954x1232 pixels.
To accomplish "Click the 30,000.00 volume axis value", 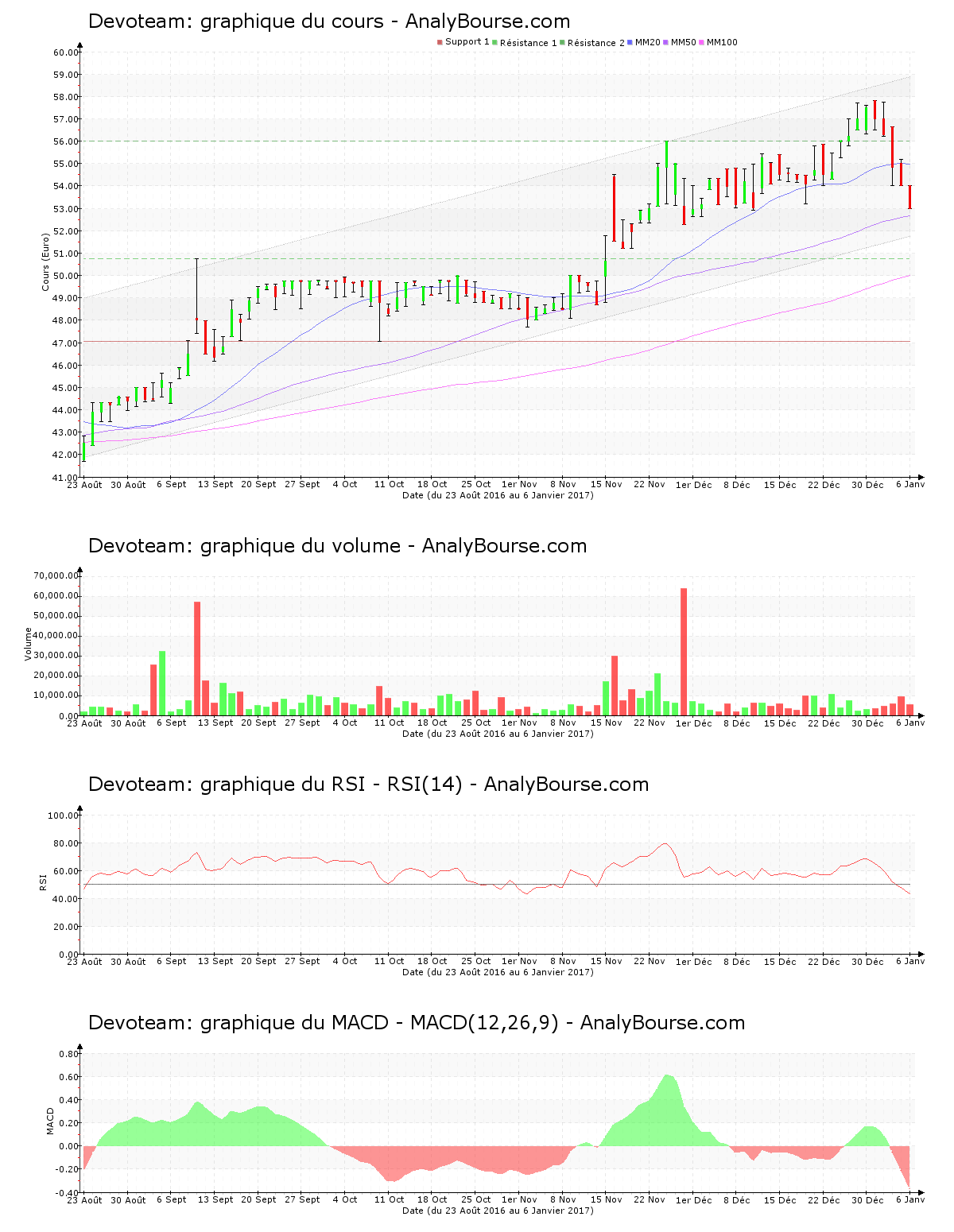I will click(56, 656).
